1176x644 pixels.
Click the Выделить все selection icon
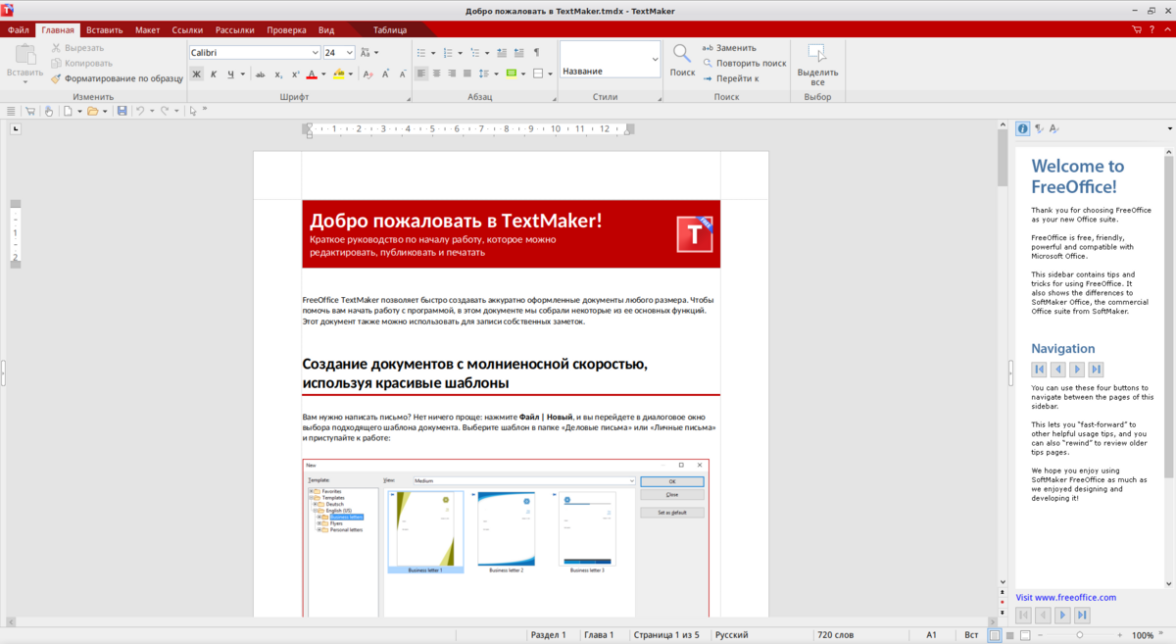click(x=817, y=54)
